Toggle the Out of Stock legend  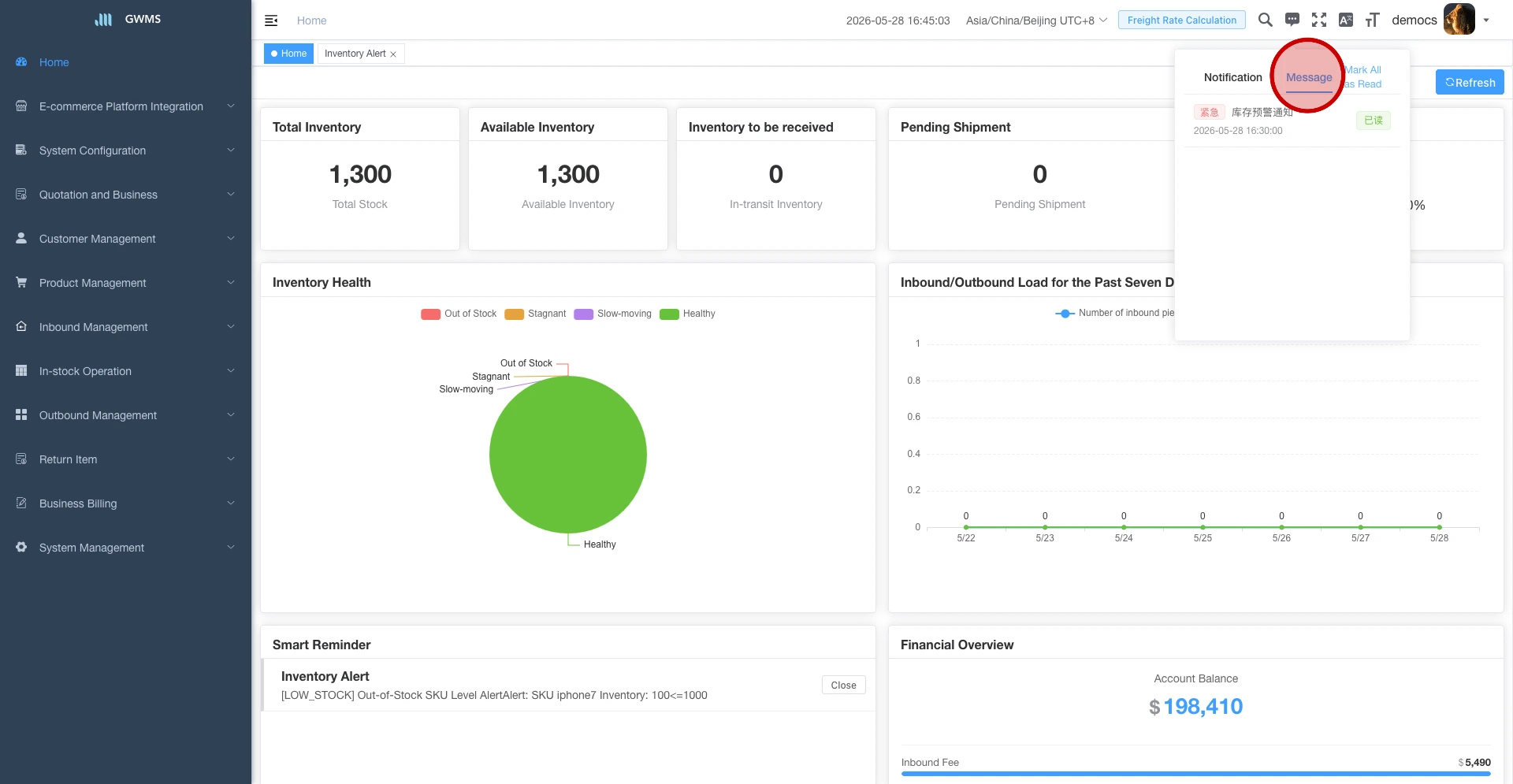pyautogui.click(x=459, y=314)
